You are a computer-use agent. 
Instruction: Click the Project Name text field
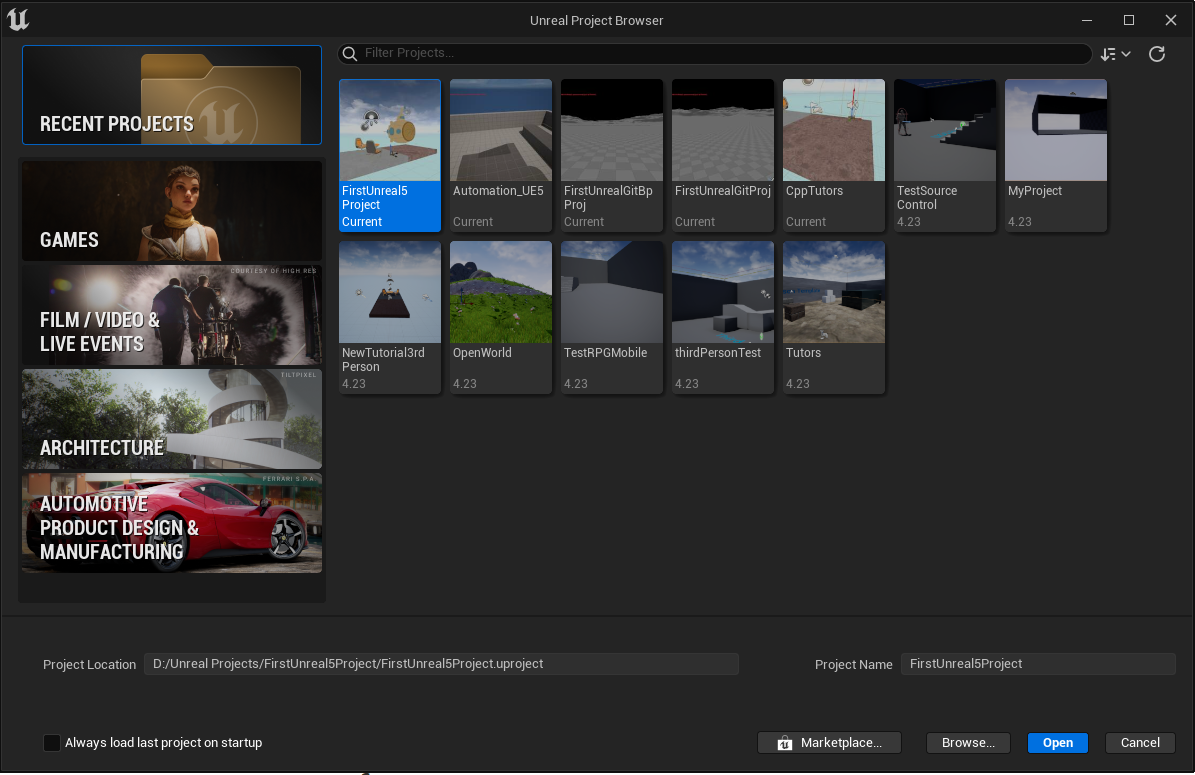1037,664
